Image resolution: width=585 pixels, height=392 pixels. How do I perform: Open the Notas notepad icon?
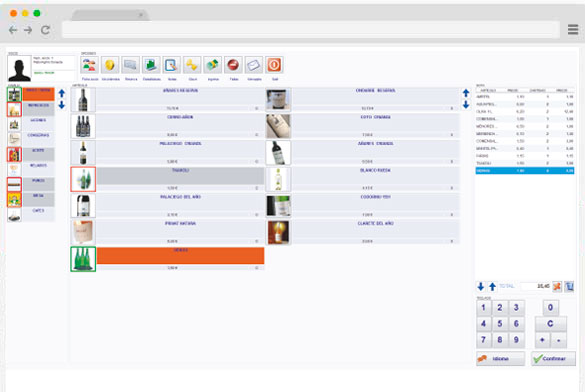[172, 65]
